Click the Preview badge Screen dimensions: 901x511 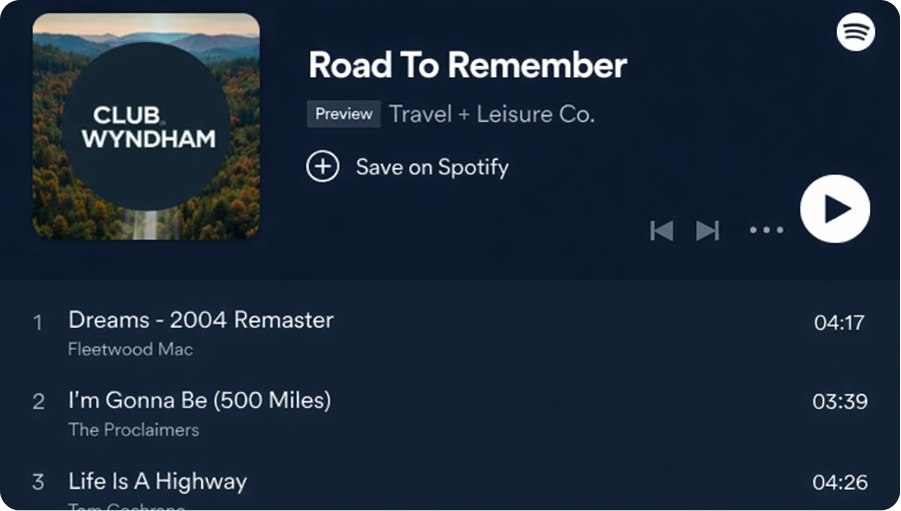coord(344,114)
